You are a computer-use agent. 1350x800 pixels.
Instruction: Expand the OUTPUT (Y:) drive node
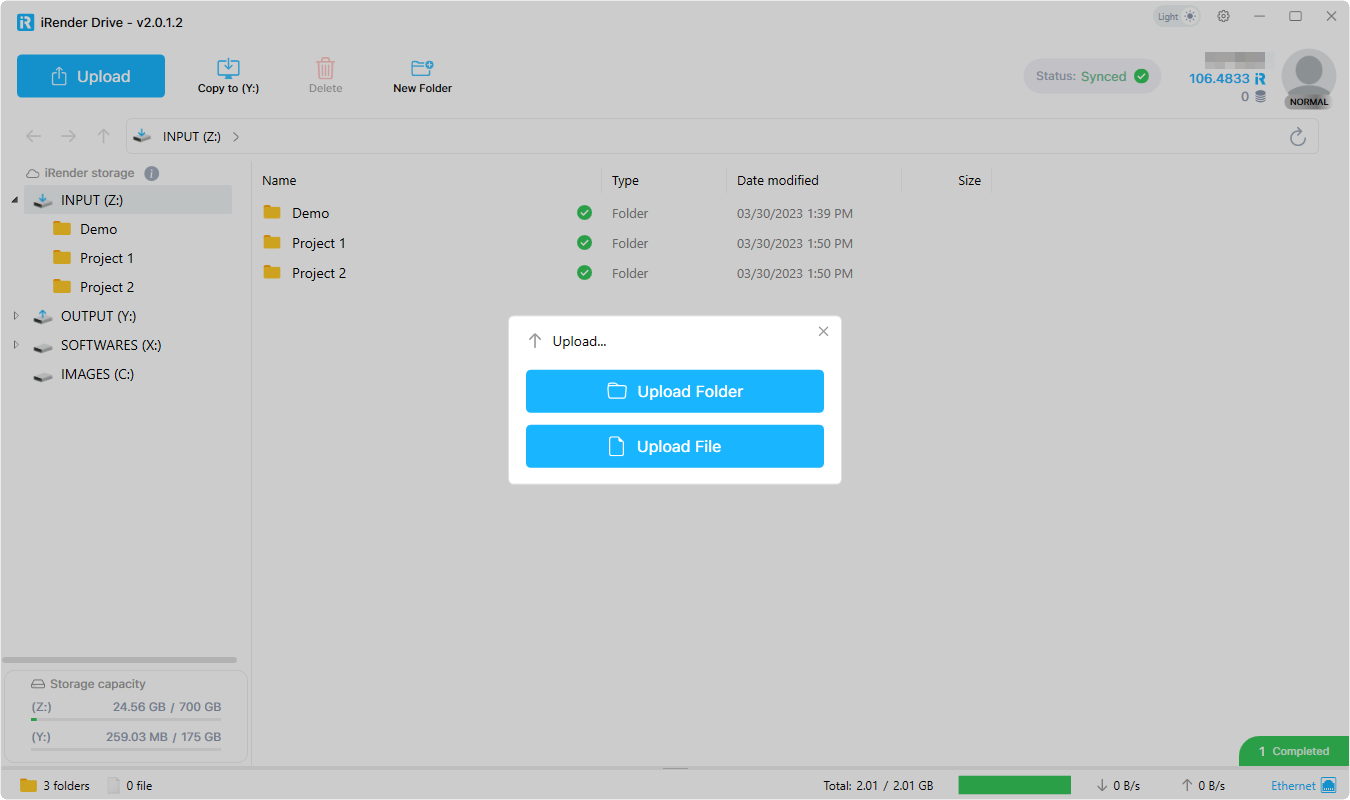point(15,316)
